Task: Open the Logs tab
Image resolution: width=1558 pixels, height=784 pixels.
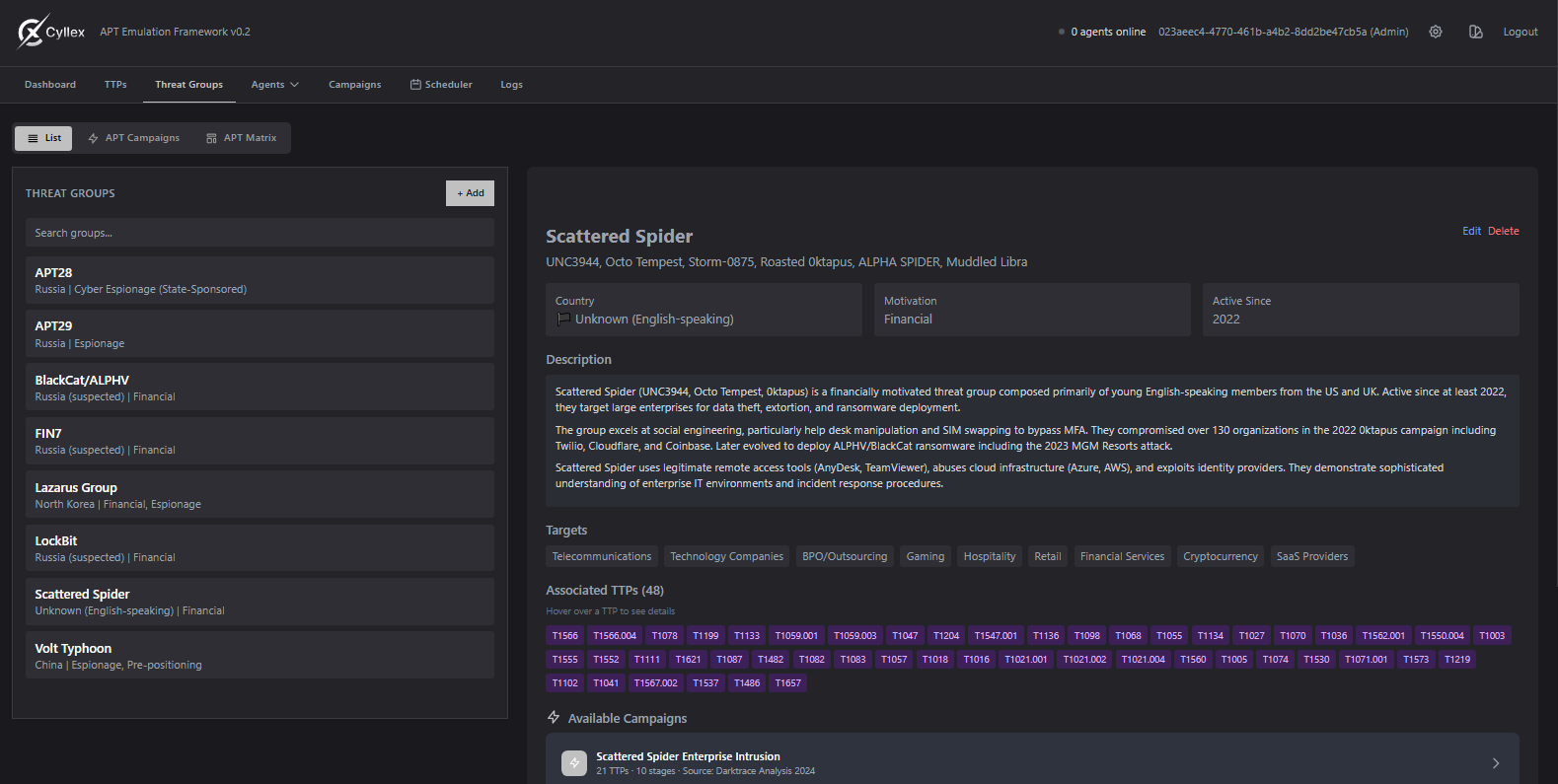Action: (511, 85)
